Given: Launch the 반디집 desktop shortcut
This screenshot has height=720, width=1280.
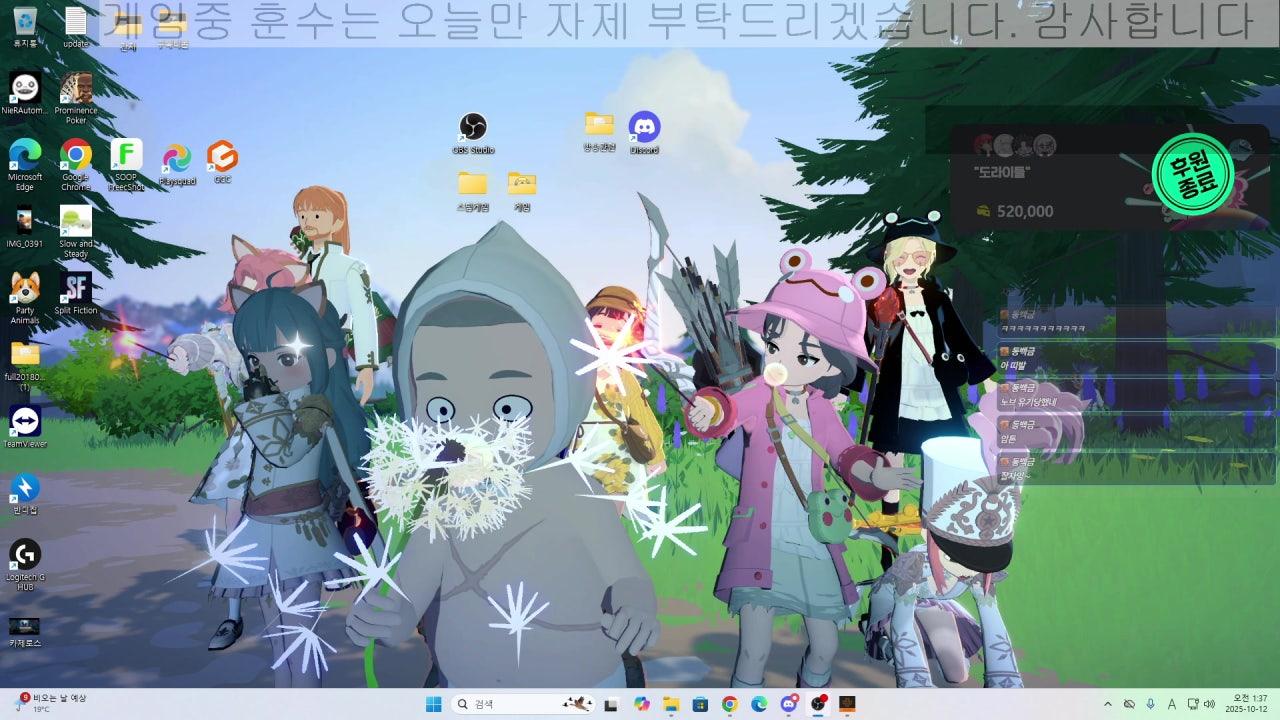Looking at the screenshot, I should 25,493.
